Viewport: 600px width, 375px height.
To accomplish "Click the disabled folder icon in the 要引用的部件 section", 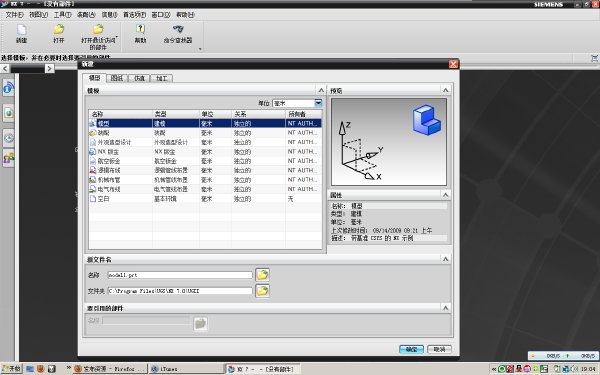I will click(200, 324).
